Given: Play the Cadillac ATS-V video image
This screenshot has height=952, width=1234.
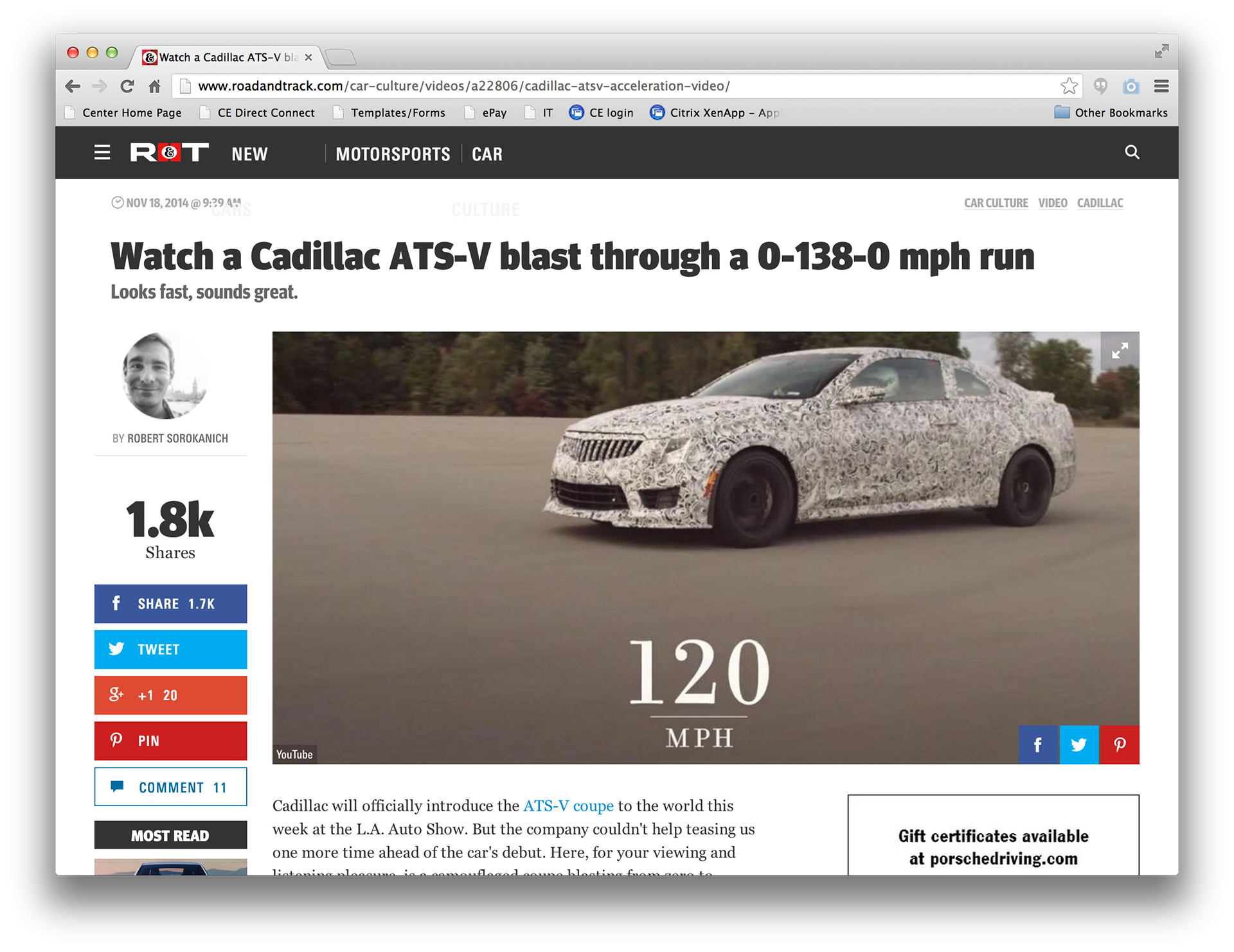Looking at the screenshot, I should [706, 547].
